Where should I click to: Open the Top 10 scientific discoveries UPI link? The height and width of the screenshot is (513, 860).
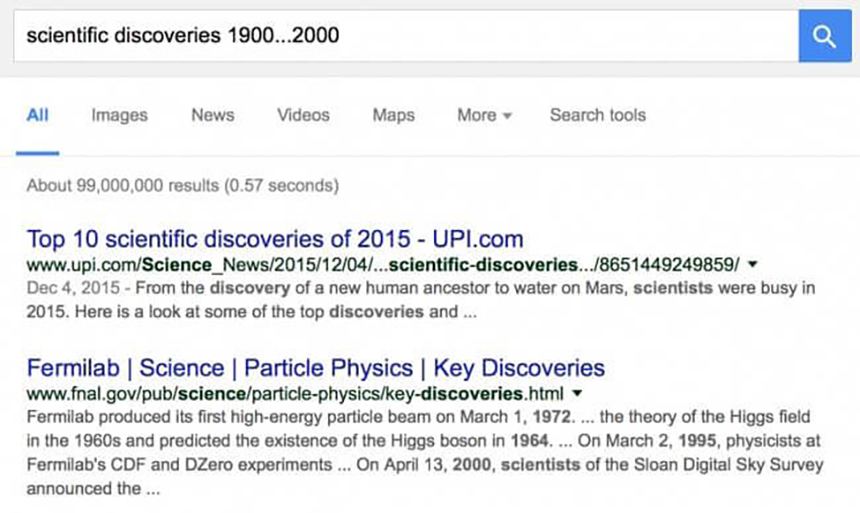(275, 239)
